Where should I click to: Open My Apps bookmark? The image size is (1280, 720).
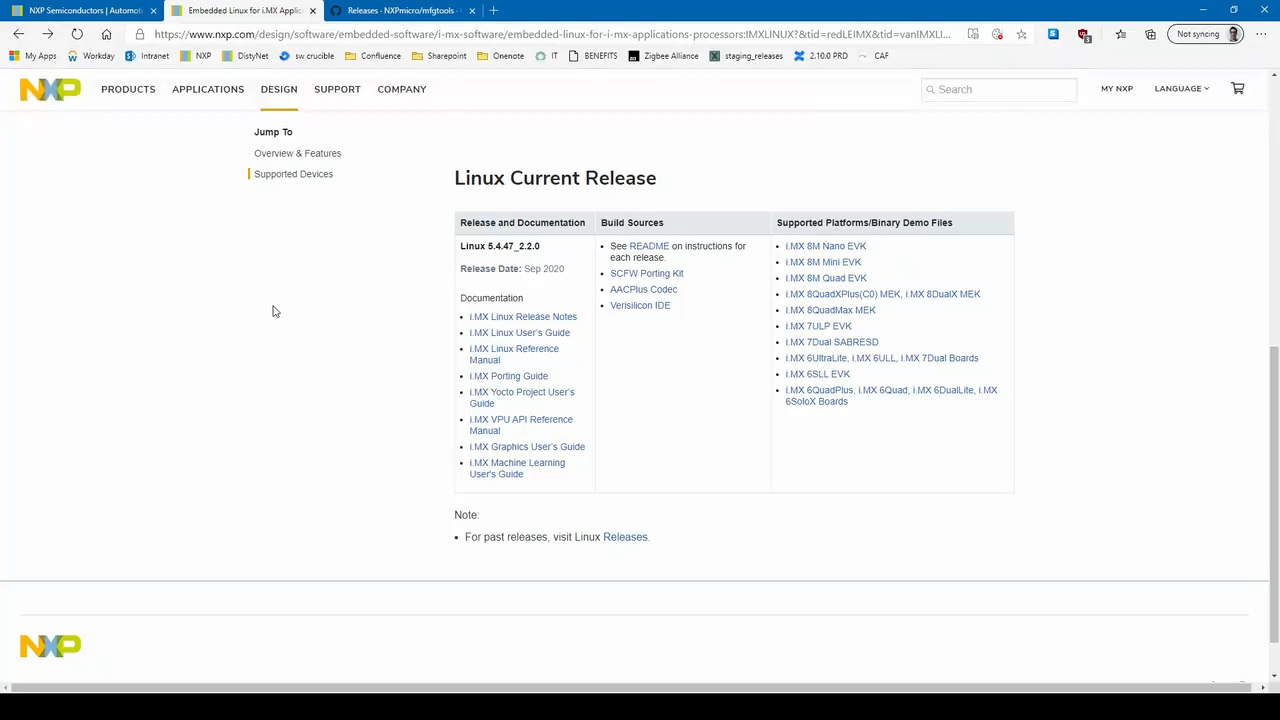coord(33,56)
